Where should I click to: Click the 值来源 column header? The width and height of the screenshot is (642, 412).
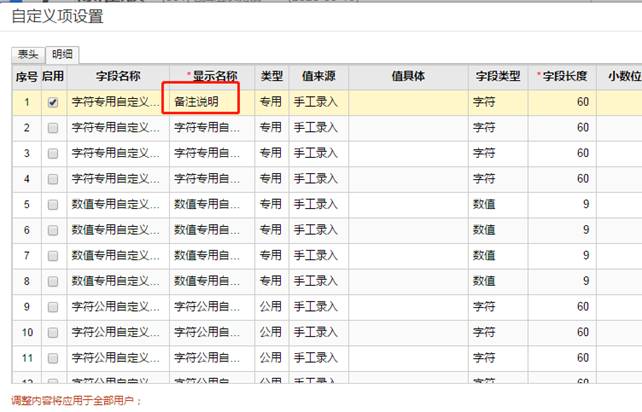[319, 76]
